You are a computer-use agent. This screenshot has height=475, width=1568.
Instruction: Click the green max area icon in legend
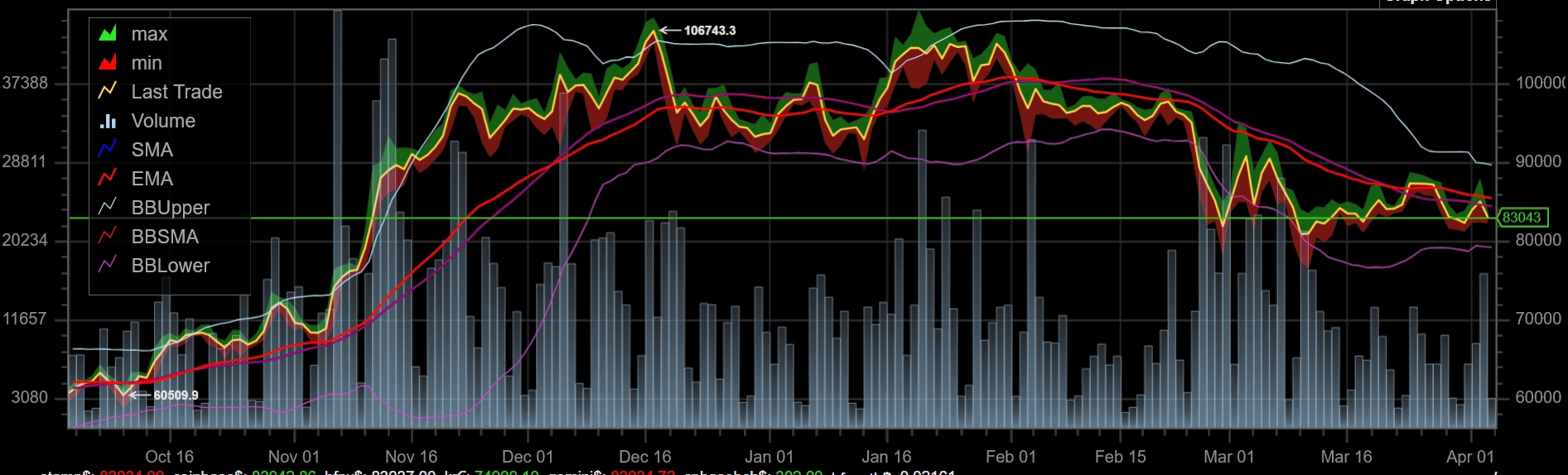[x=108, y=34]
